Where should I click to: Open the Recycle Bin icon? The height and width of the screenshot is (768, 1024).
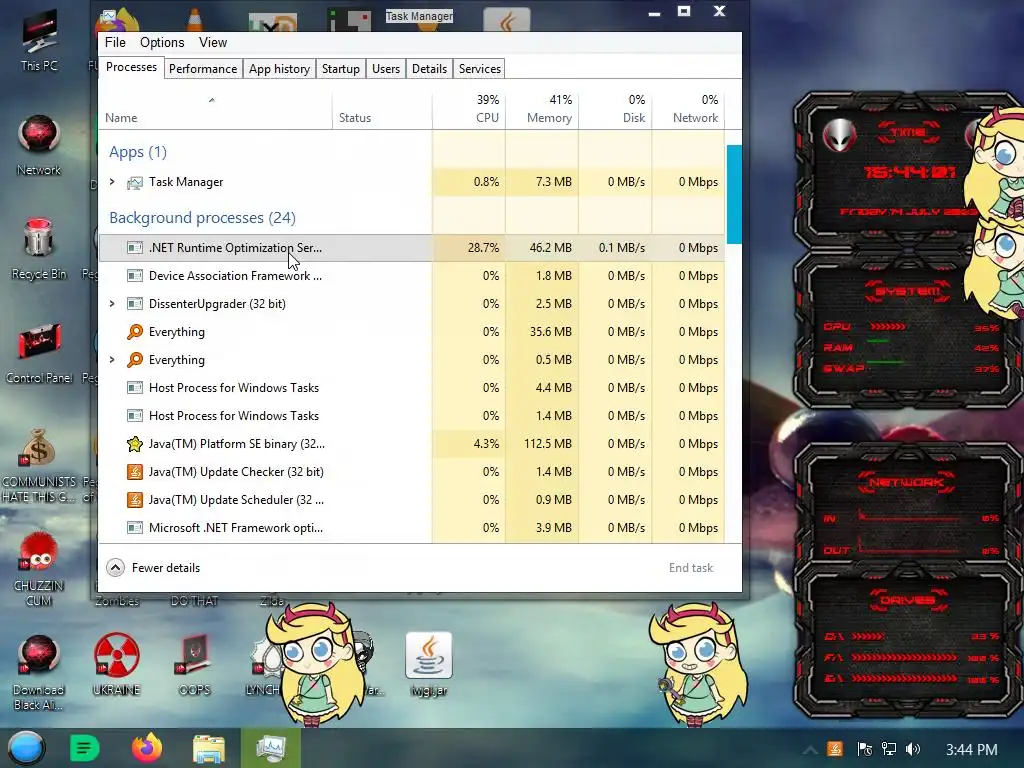[39, 249]
